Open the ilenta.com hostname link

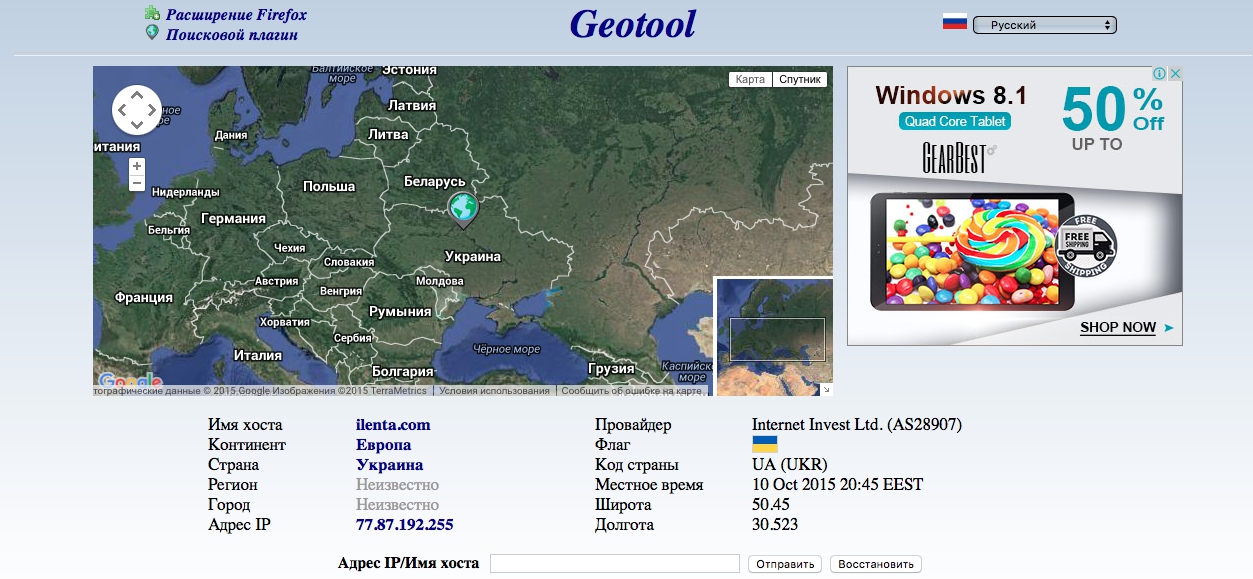(393, 425)
